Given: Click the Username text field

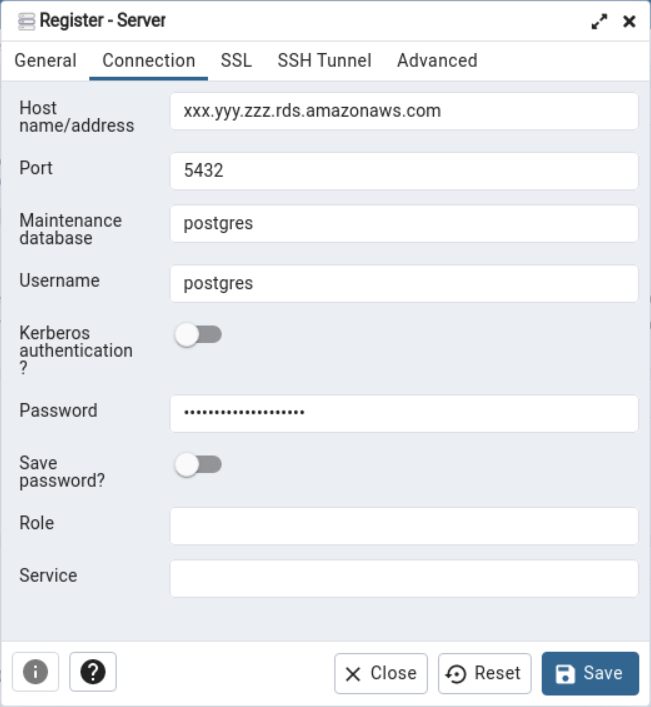Looking at the screenshot, I should coord(404,284).
